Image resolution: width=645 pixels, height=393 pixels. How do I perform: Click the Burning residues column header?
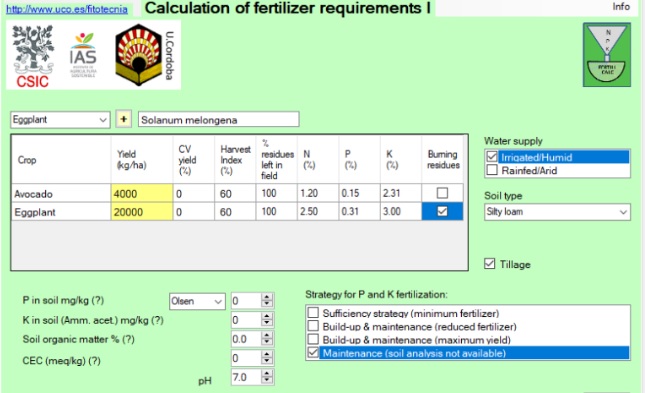pyautogui.click(x=443, y=160)
